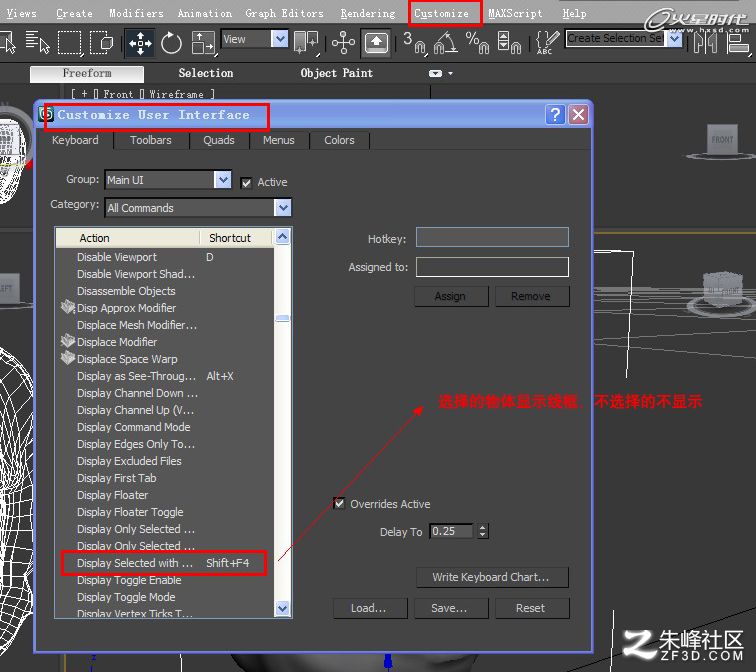Open the ribbon options dropdown arrow
Viewport: 756px width, 672px height.
click(451, 73)
